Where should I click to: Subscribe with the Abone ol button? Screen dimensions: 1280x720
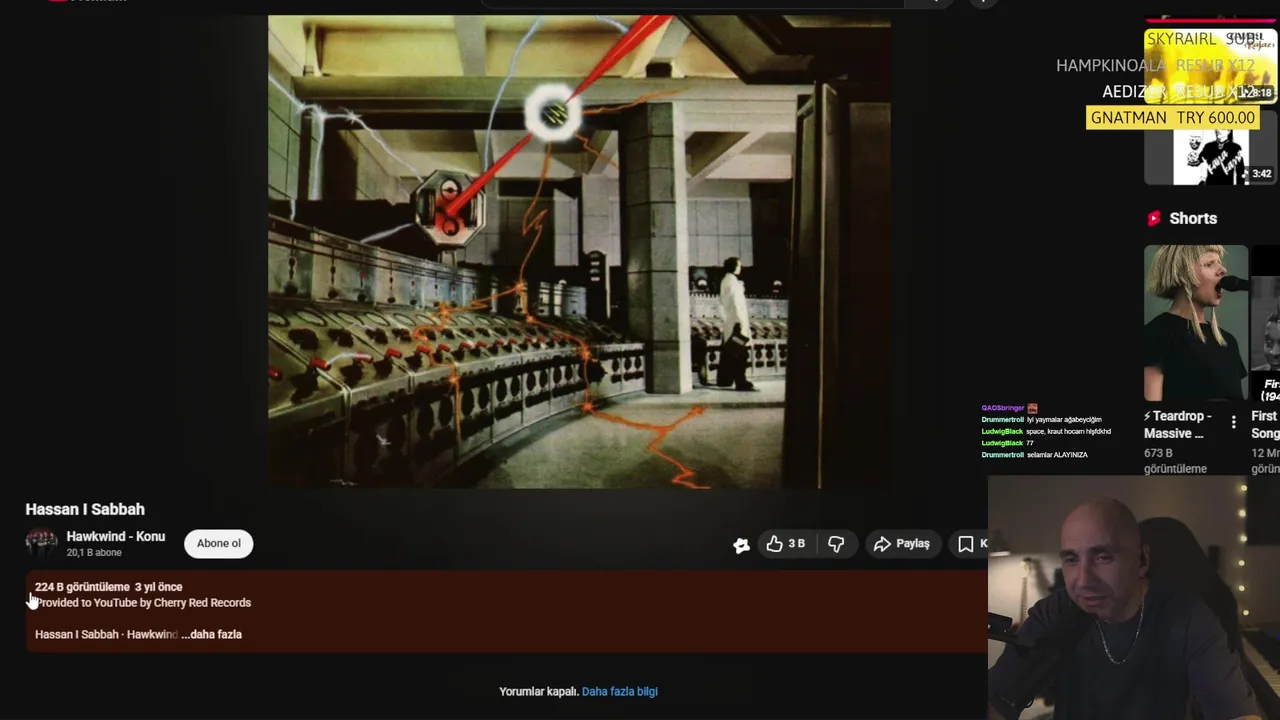pyautogui.click(x=219, y=544)
